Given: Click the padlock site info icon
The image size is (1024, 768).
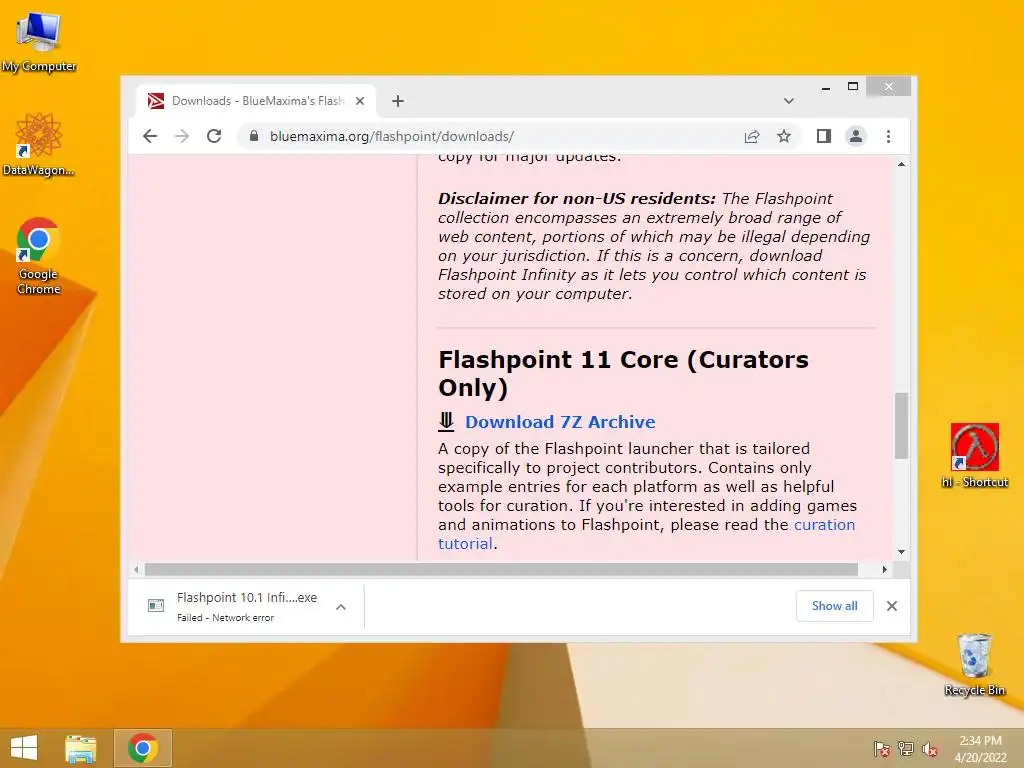Looking at the screenshot, I should (254, 136).
